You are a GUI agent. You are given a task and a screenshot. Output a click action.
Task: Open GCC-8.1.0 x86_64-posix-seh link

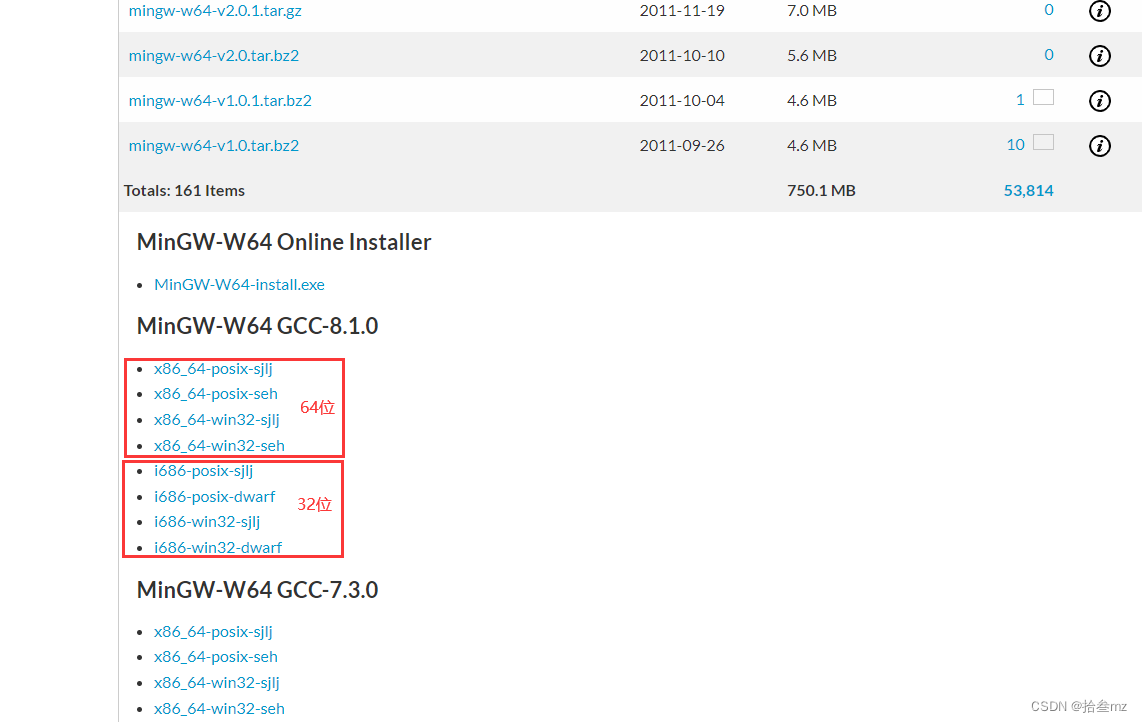(x=216, y=394)
